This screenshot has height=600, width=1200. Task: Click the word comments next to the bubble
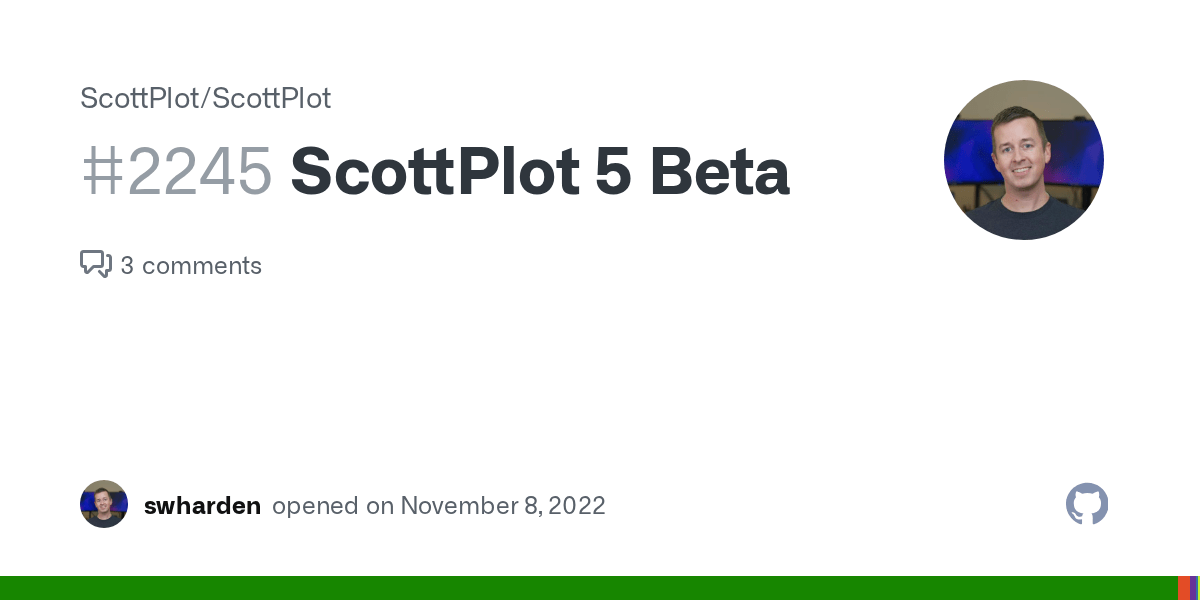201,266
